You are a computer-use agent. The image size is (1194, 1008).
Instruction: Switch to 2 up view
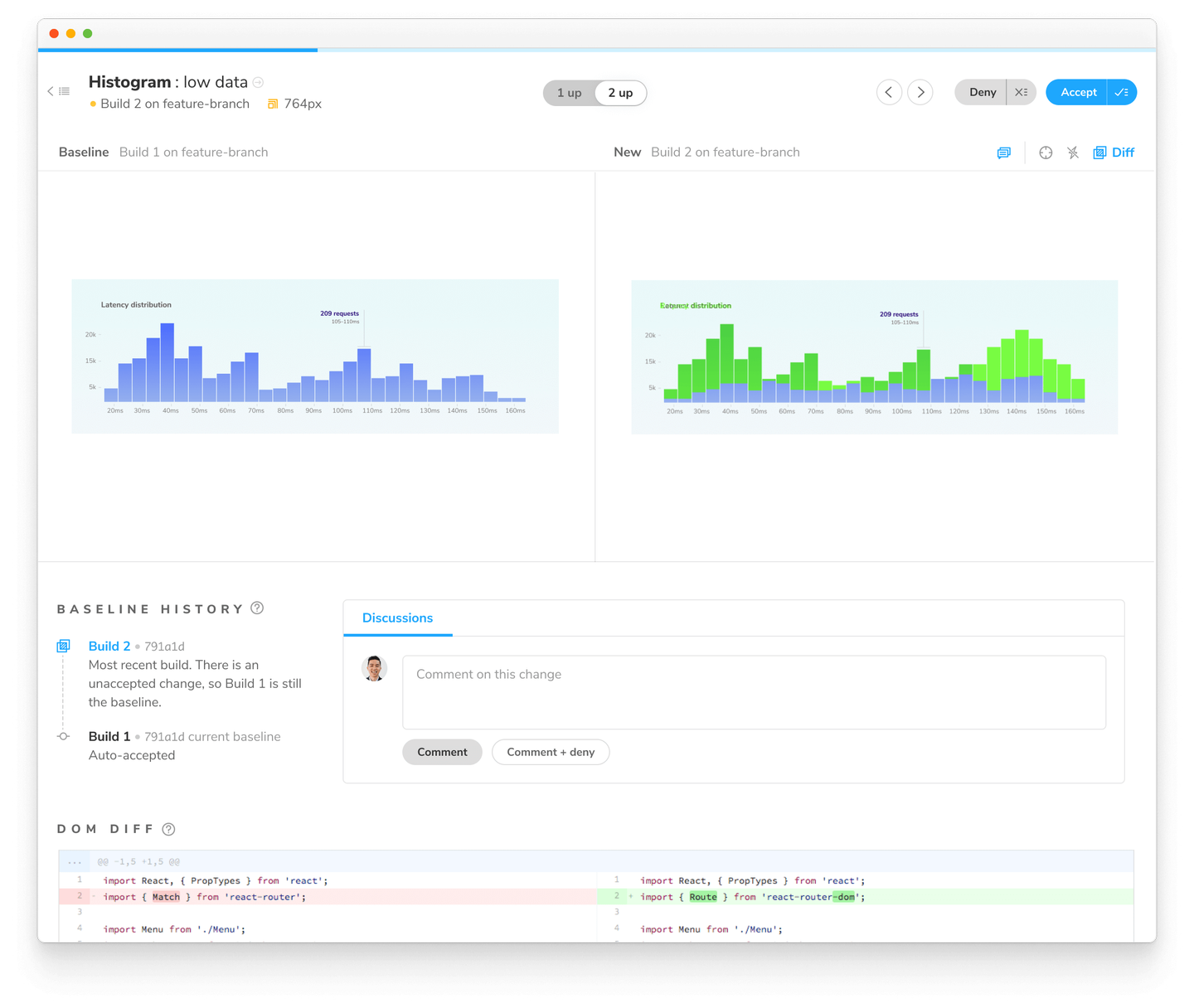(620, 93)
